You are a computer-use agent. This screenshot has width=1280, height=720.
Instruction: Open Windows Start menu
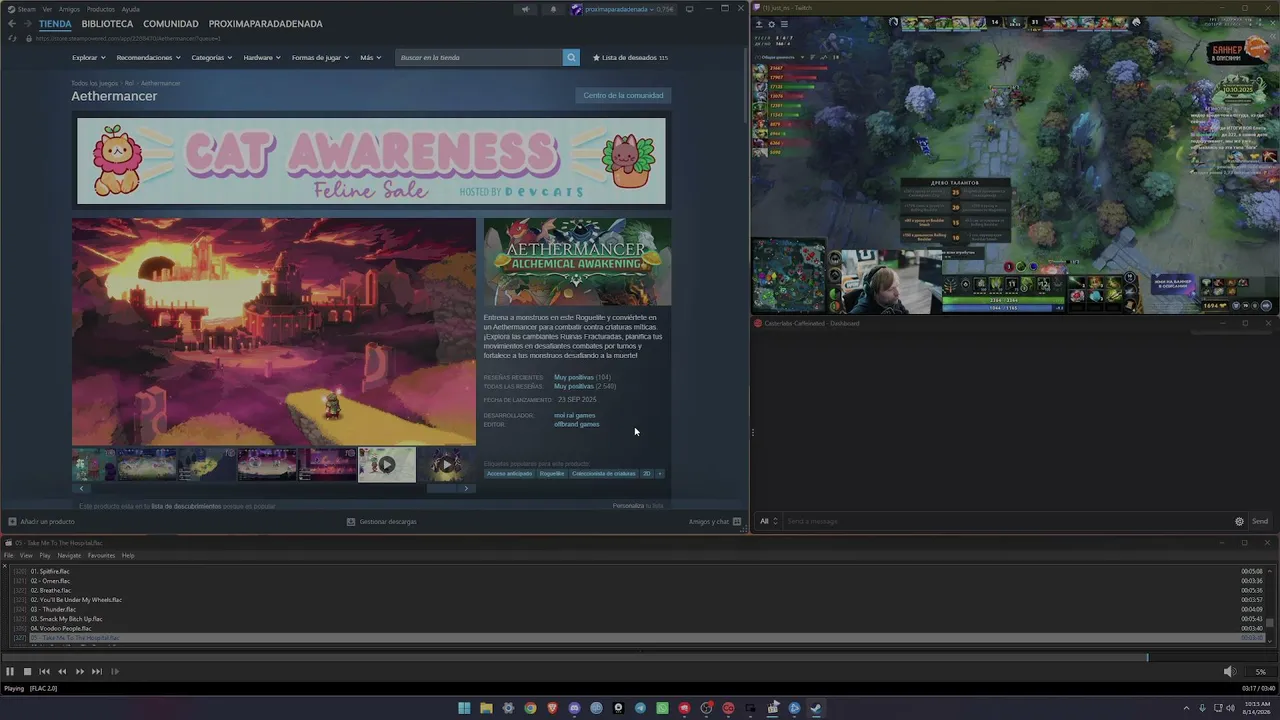point(464,708)
